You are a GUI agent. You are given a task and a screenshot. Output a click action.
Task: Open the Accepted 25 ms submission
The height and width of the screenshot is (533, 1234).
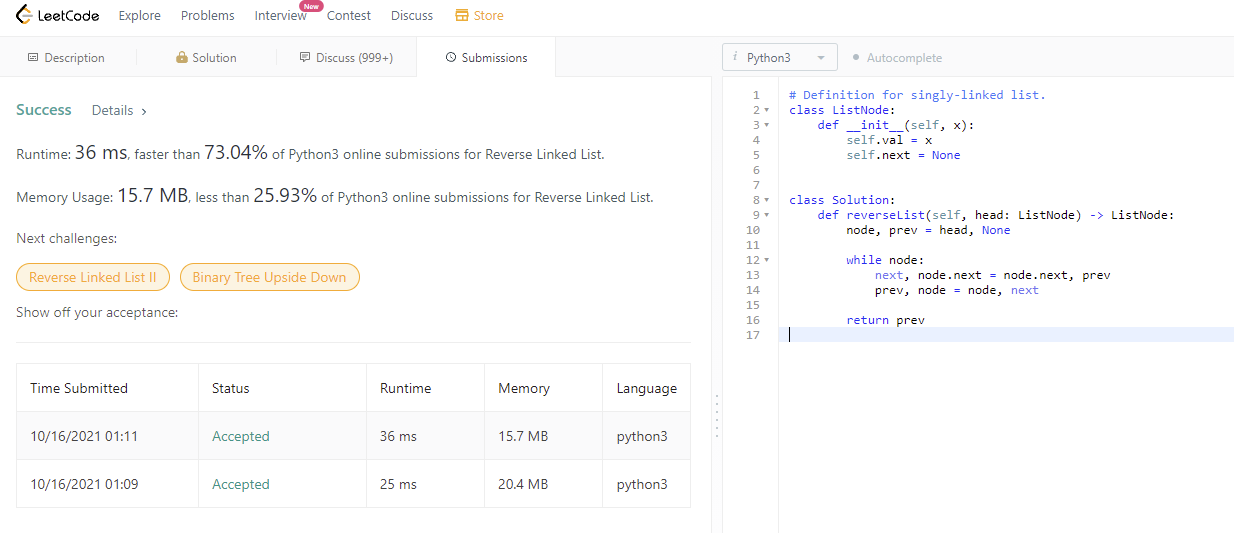click(240, 484)
